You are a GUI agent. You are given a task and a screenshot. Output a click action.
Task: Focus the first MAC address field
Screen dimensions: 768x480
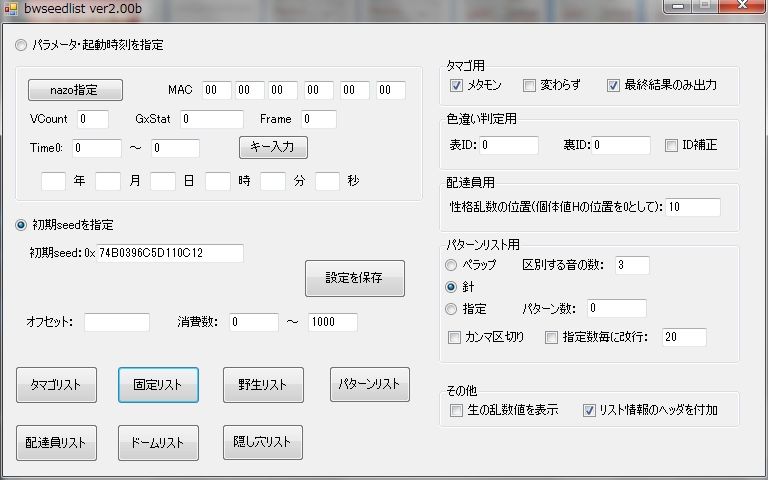216,90
